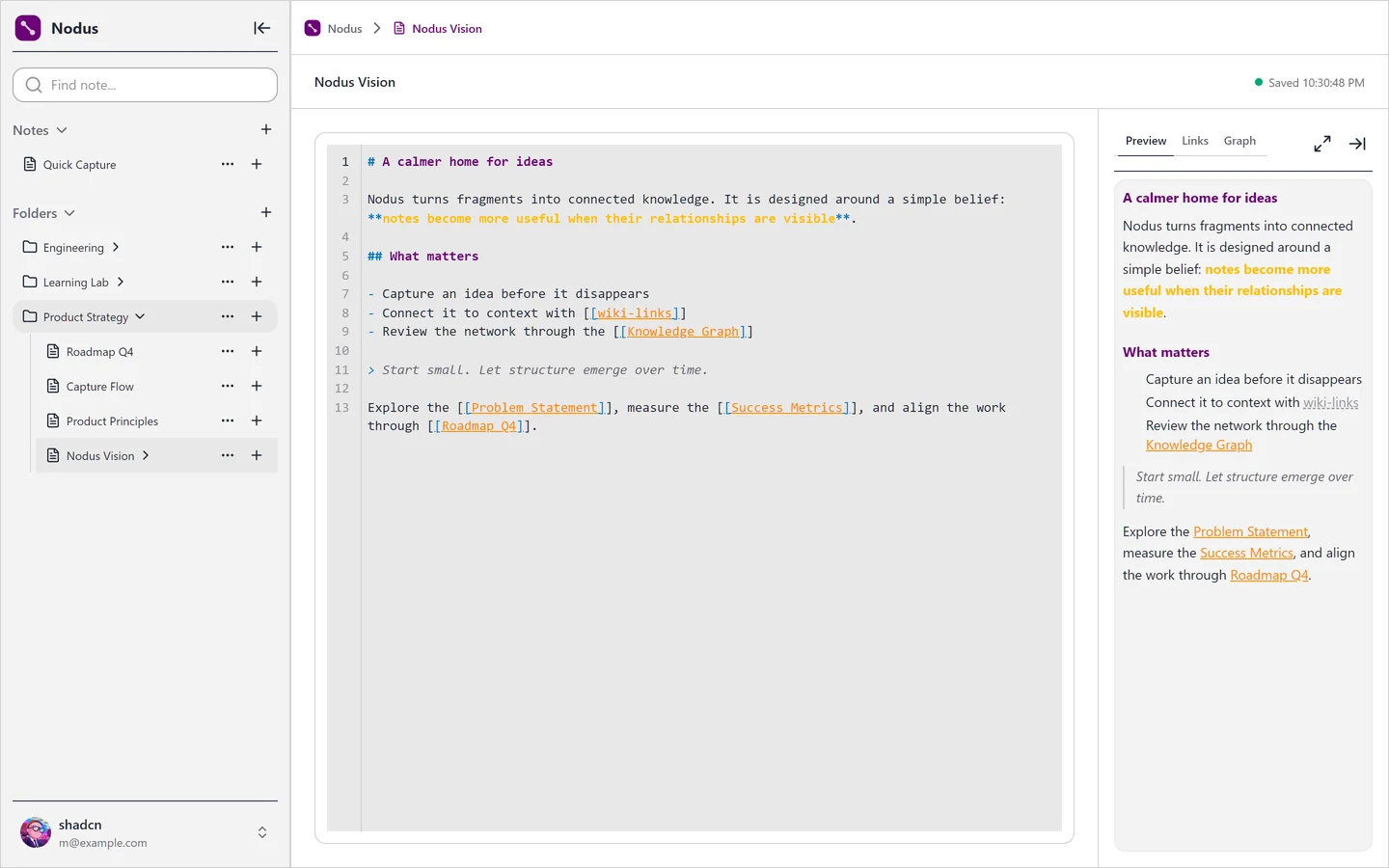Expand the preview panel to fullscreen
The width and height of the screenshot is (1389, 868).
point(1322,144)
